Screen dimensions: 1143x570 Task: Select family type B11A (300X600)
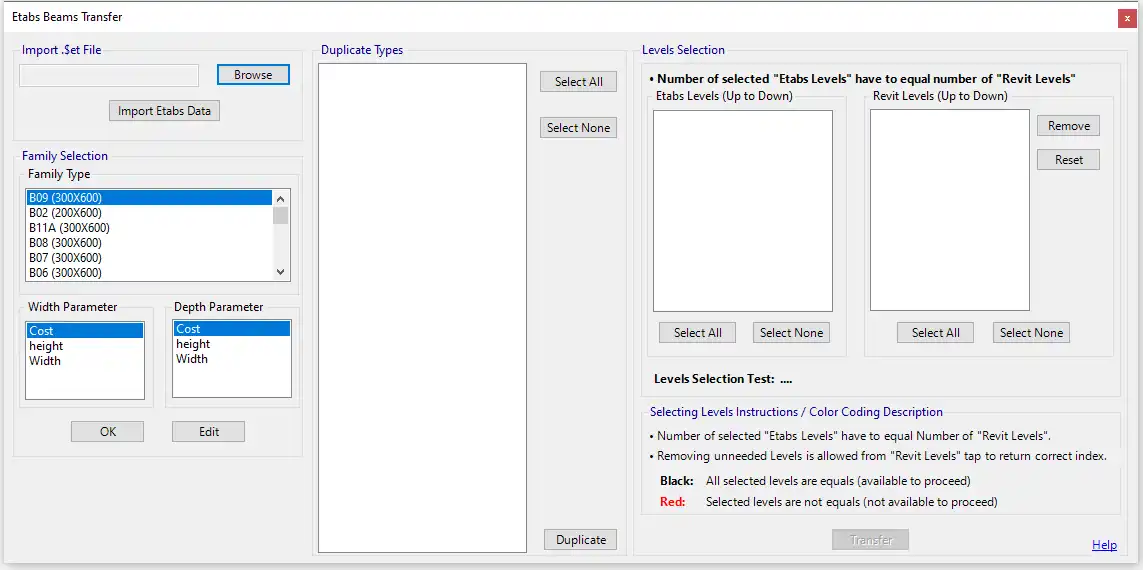(149, 227)
